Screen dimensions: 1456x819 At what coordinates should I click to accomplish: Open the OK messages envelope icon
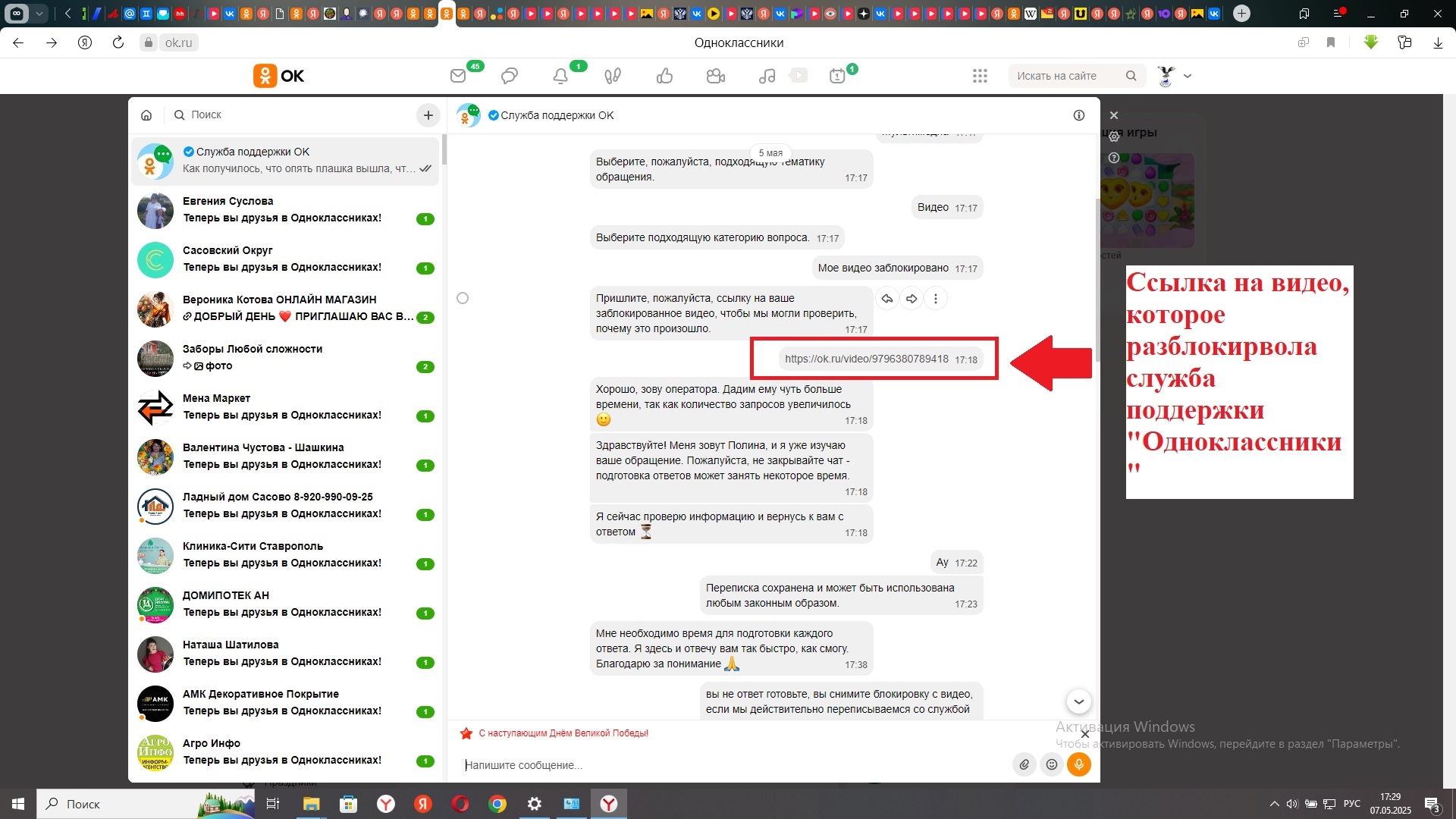[x=458, y=76]
